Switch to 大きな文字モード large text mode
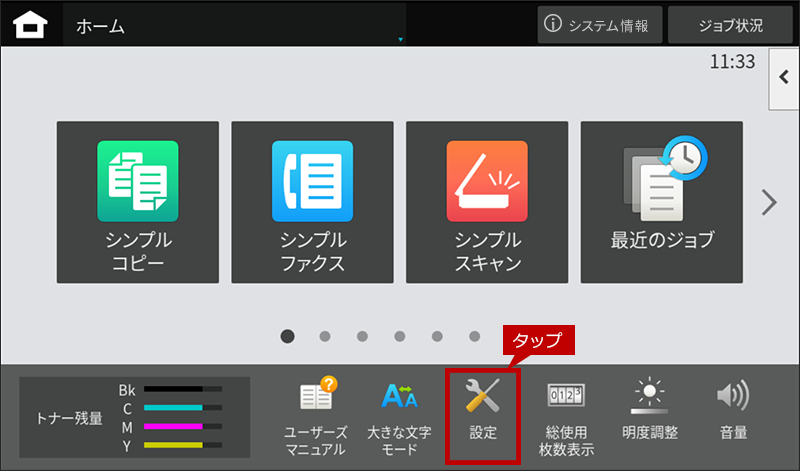This screenshot has height=471, width=800. (398, 416)
